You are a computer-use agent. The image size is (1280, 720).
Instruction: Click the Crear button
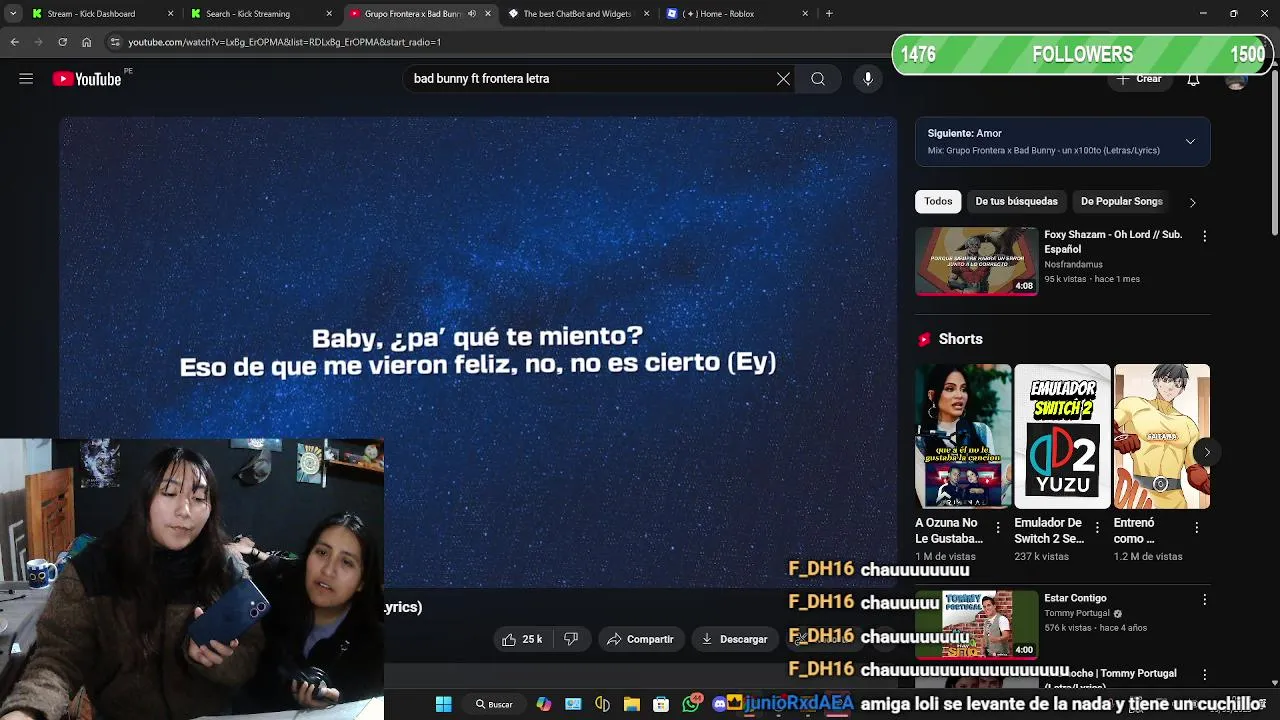[x=1140, y=79]
